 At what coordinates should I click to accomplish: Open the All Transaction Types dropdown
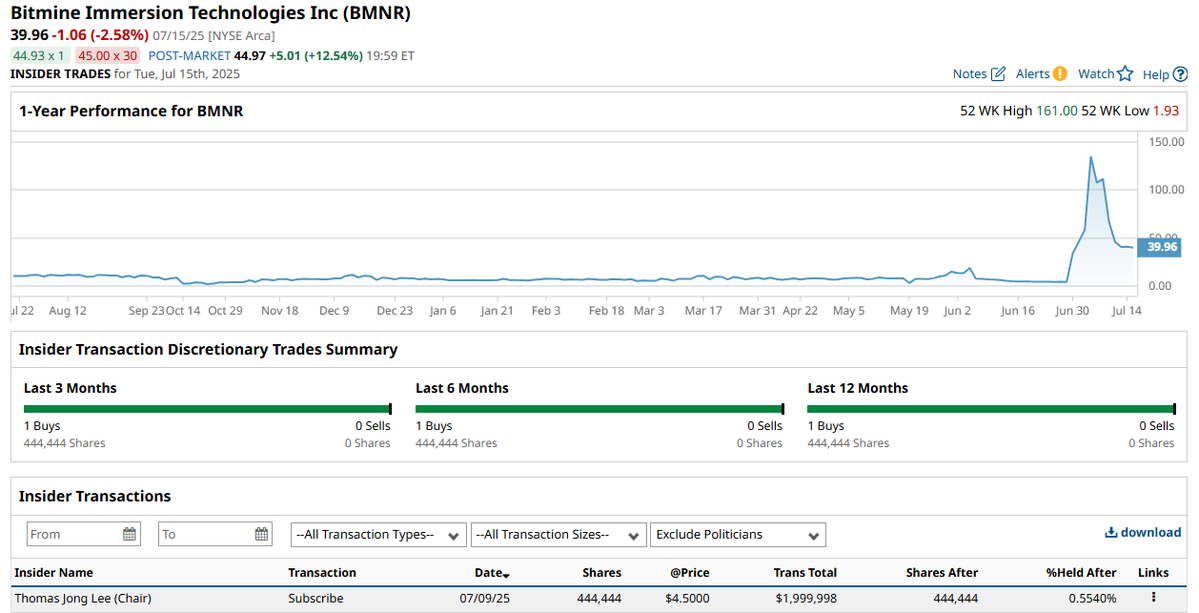(x=379, y=535)
